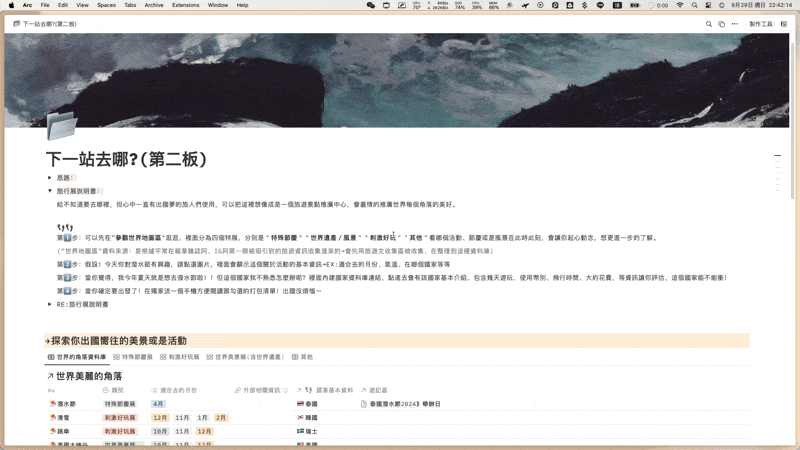This screenshot has height=450, width=800.
Task: Click the Wi-Fi status icon
Action: tap(680, 5)
